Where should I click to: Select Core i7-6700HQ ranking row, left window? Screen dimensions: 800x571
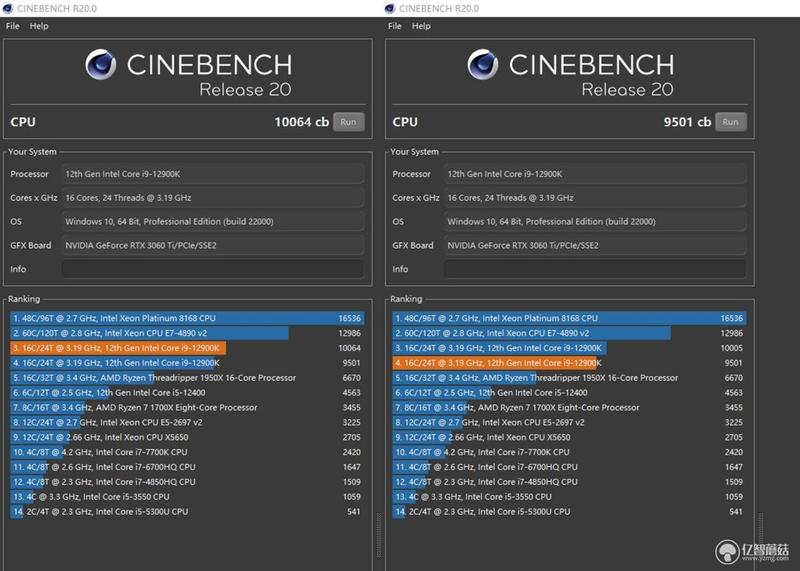click(187, 467)
